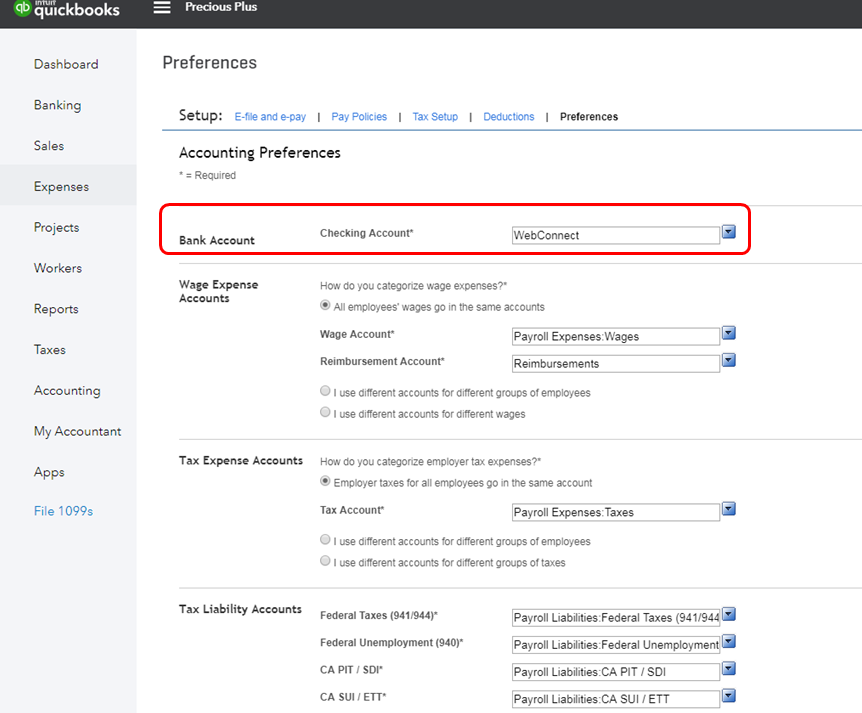The image size is (862, 713).
Task: Click the QuickBooks logo icon
Action: [21, 8]
